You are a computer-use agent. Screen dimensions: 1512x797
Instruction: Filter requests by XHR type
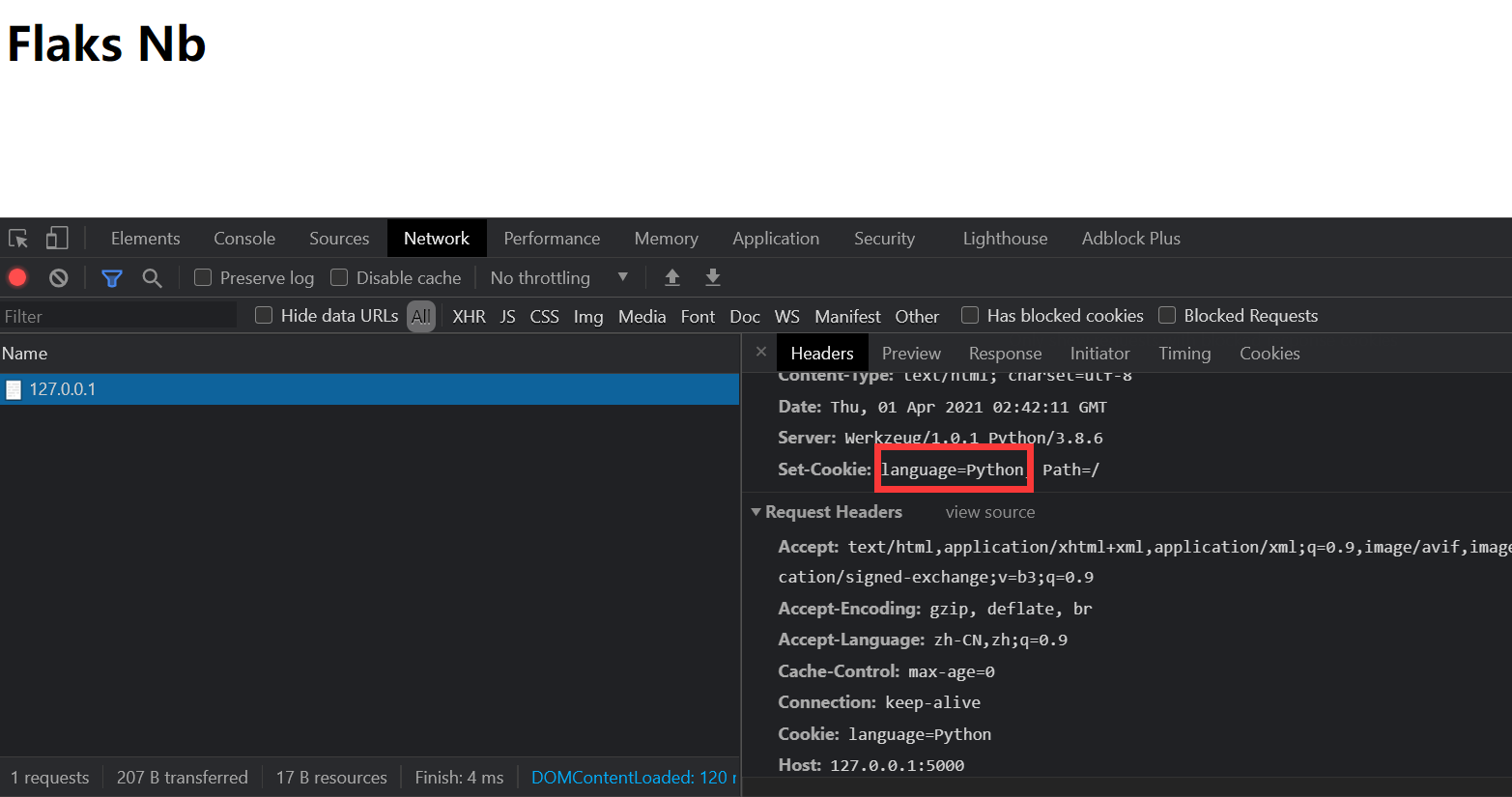(x=469, y=316)
